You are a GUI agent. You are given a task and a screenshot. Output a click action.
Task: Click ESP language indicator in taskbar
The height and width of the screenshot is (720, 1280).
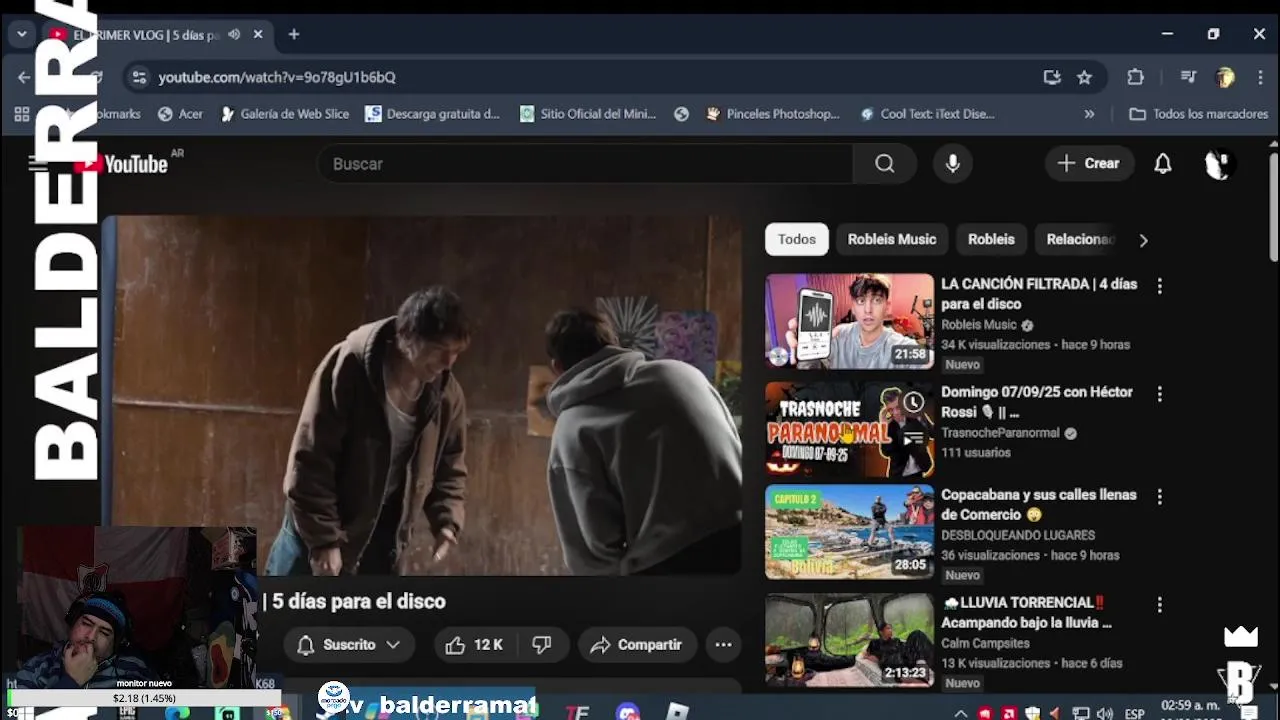coord(1135,713)
